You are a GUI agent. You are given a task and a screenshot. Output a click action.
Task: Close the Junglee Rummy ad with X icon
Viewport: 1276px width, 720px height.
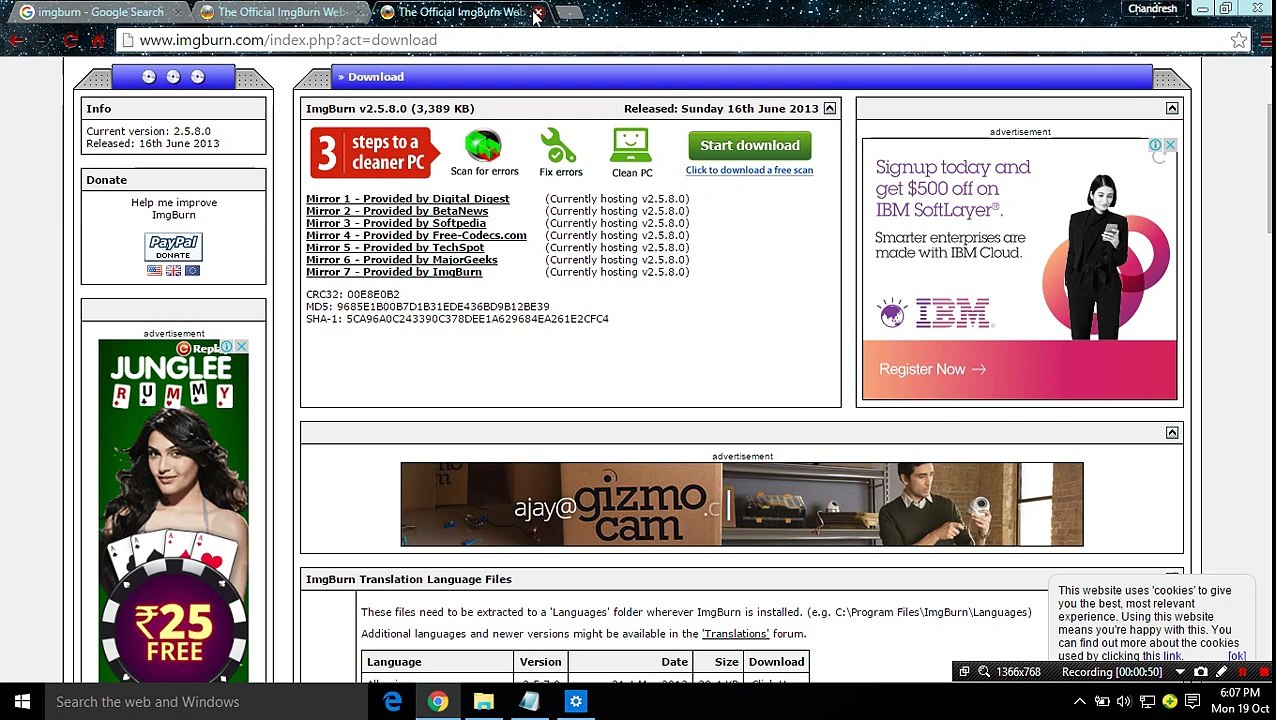tap(241, 347)
